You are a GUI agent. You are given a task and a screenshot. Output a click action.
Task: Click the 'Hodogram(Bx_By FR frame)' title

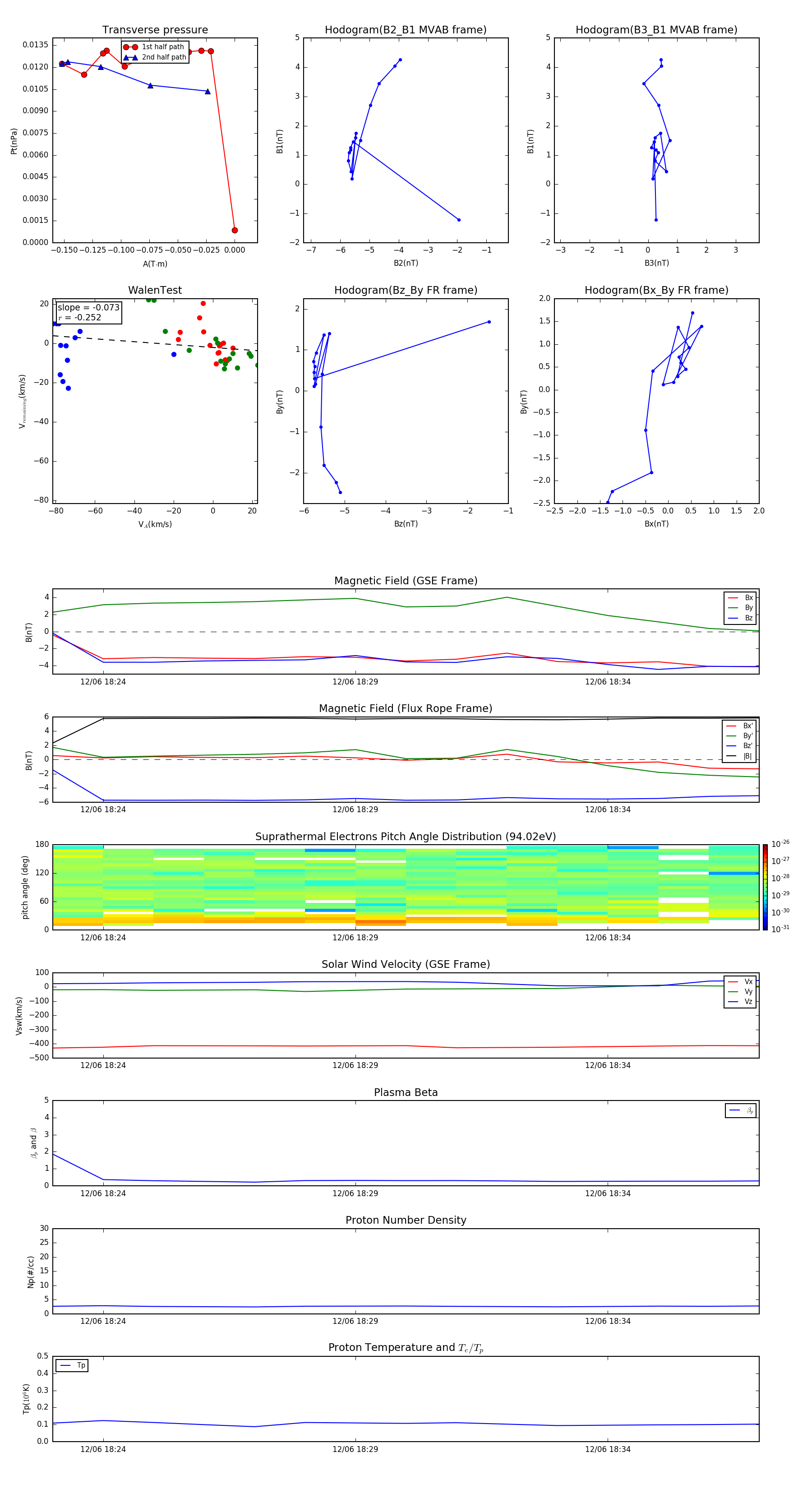pyautogui.click(x=656, y=290)
